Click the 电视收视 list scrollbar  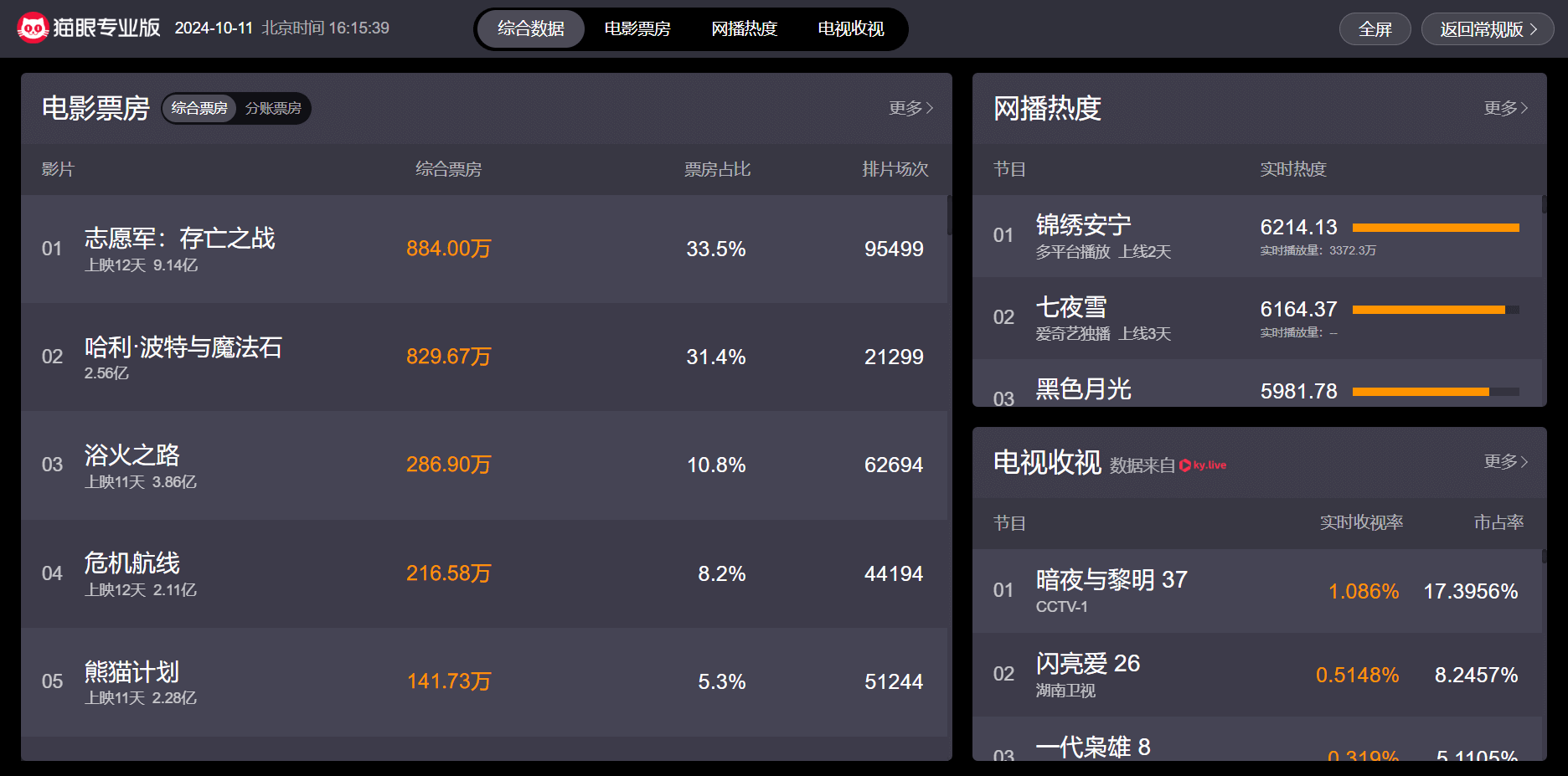tap(1544, 557)
